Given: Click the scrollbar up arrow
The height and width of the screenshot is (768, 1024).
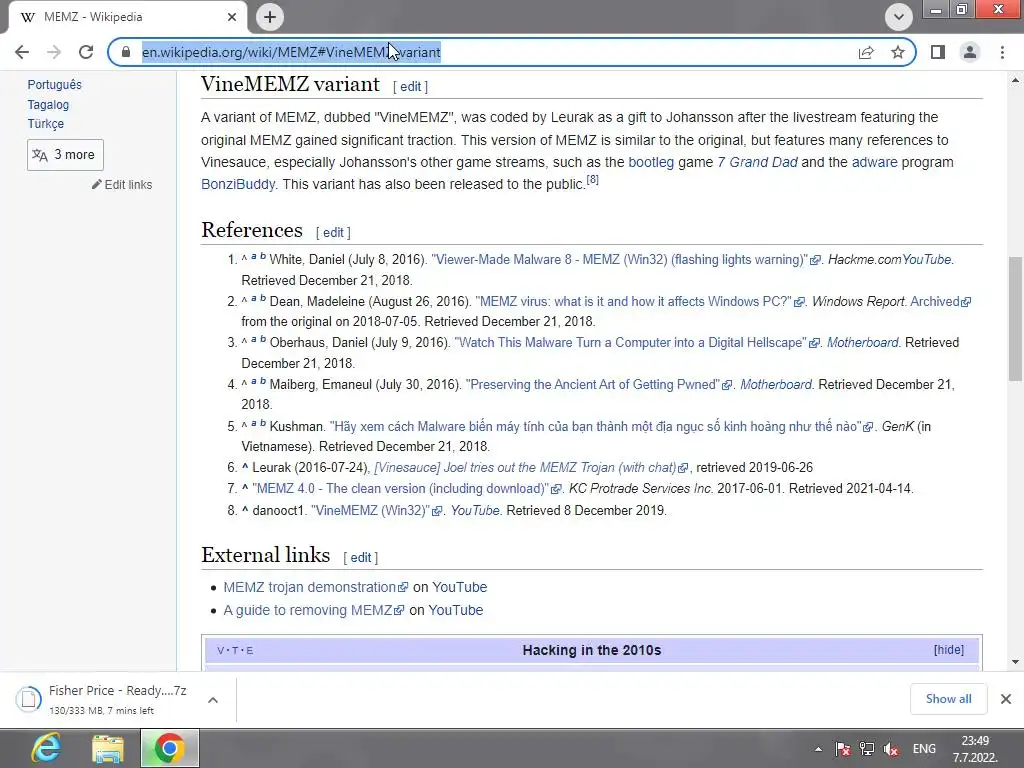Looking at the screenshot, I should pyautogui.click(x=1015, y=80).
